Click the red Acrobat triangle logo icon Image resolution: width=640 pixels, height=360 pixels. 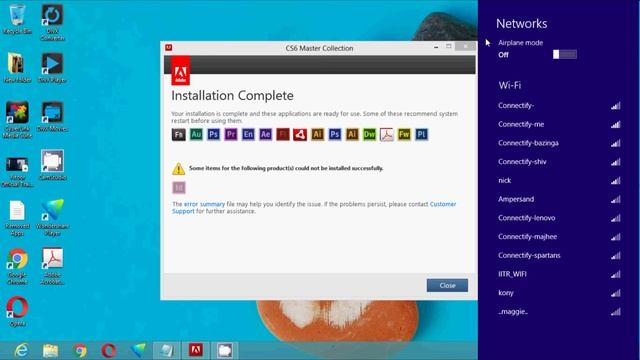coord(300,134)
